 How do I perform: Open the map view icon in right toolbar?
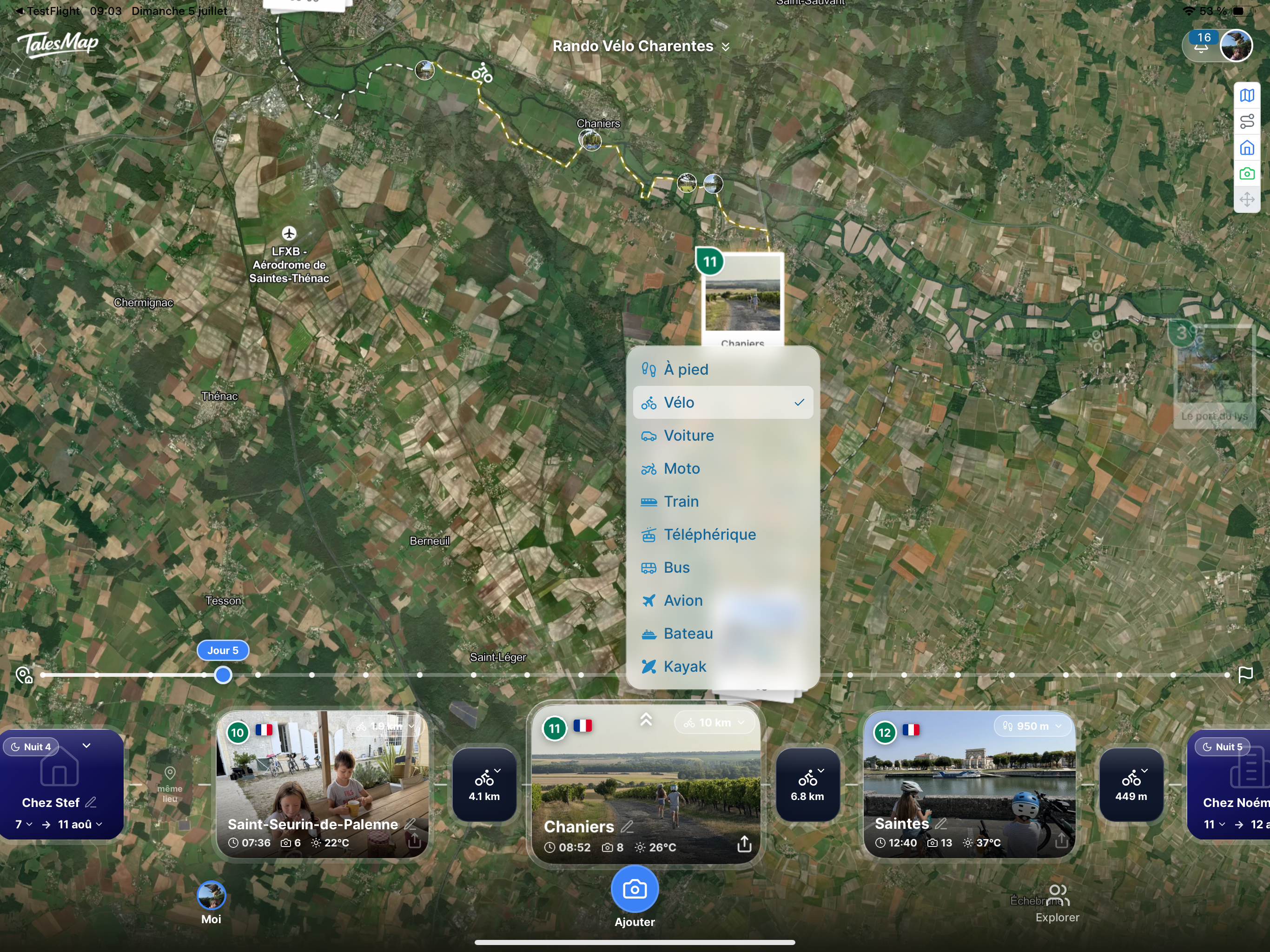click(1246, 95)
